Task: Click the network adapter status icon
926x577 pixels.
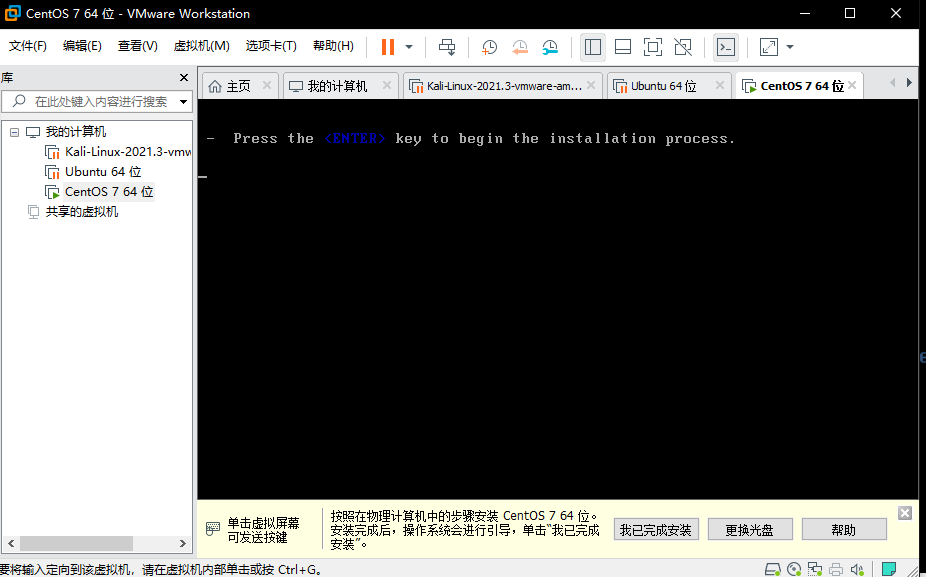Action: [816, 568]
